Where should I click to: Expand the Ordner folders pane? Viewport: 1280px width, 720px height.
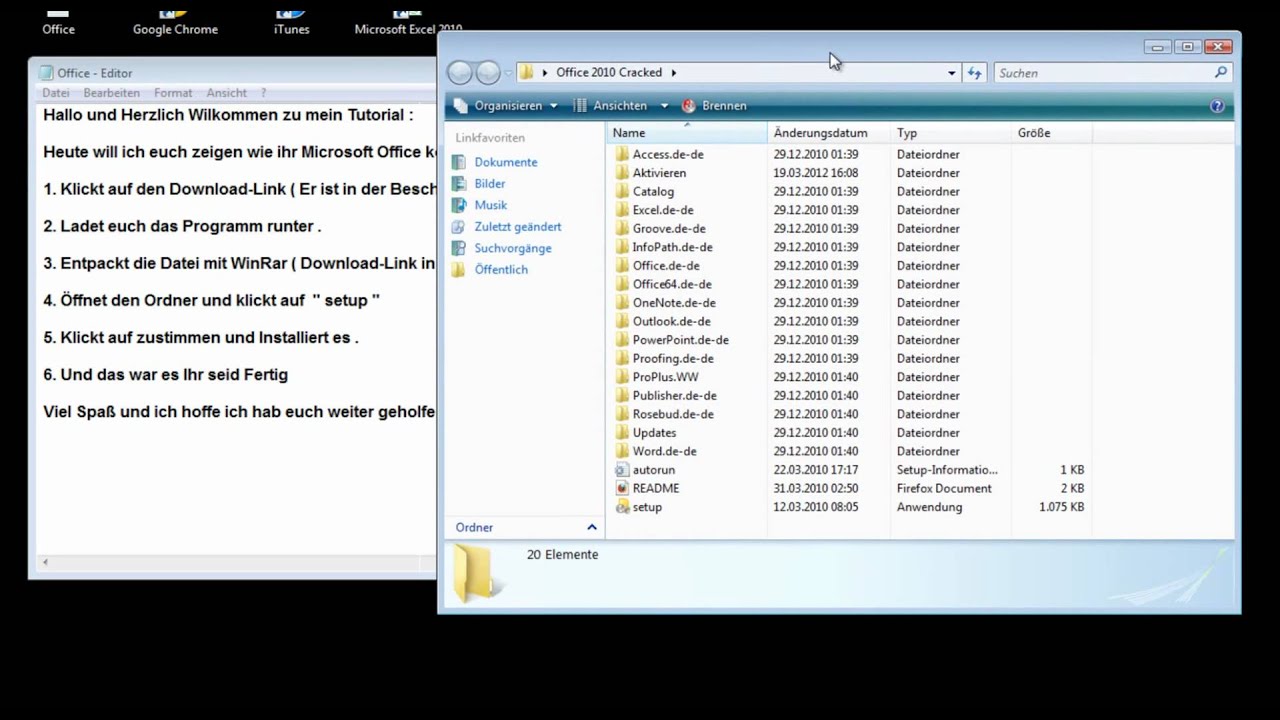[591, 527]
